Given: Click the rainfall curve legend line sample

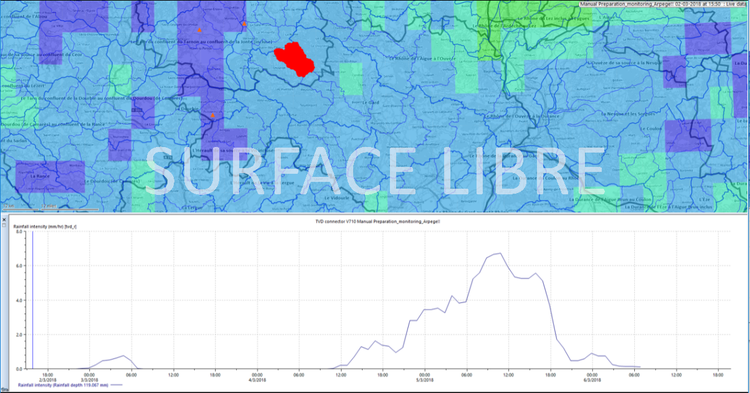Looking at the screenshot, I should pyautogui.click(x=116, y=385).
